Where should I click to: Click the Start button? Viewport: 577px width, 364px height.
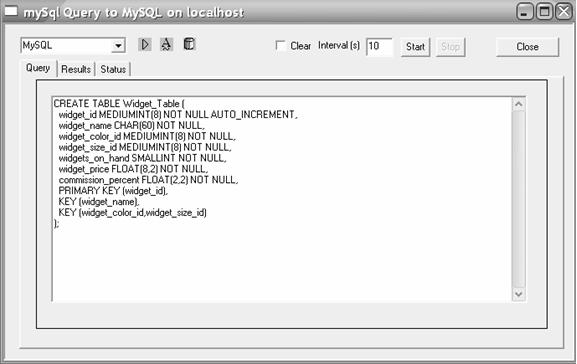415,47
